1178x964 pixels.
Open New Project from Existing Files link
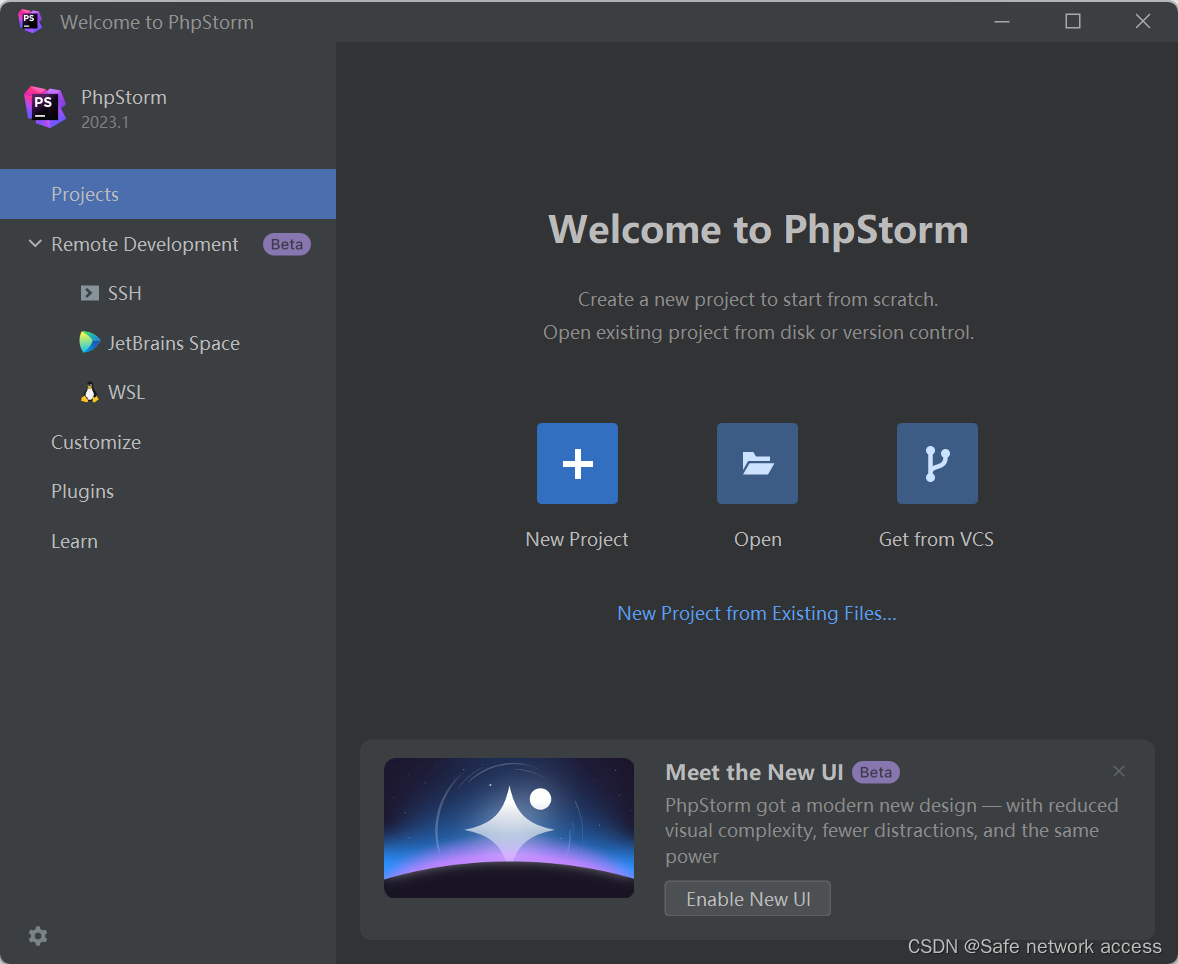coord(757,613)
